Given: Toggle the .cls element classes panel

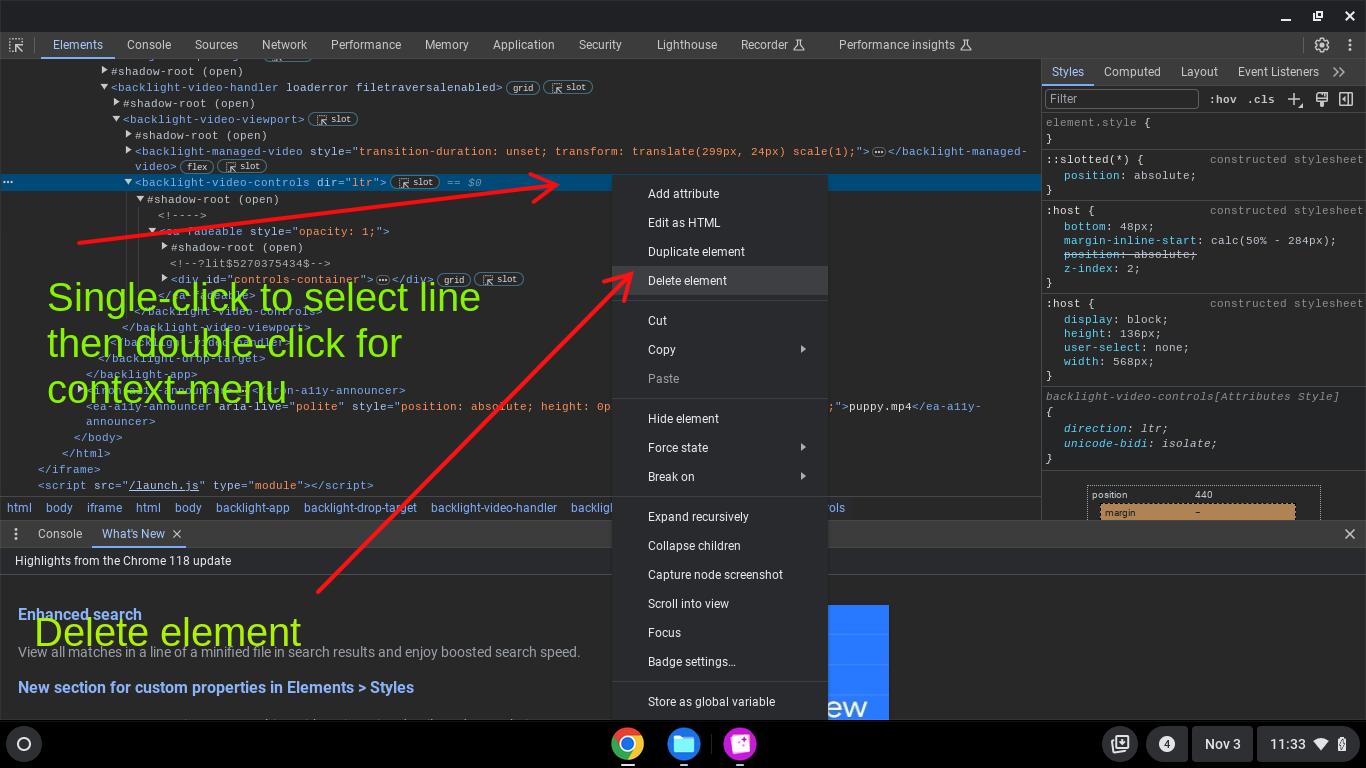Looking at the screenshot, I should 1261,99.
